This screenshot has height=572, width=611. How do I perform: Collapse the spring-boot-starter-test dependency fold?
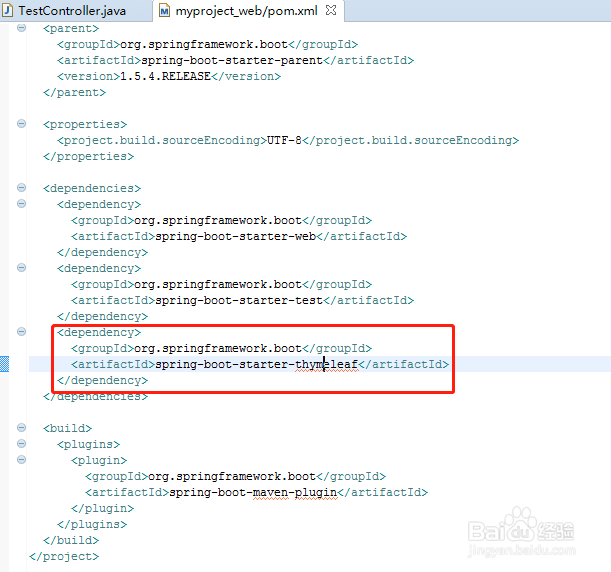point(21,268)
